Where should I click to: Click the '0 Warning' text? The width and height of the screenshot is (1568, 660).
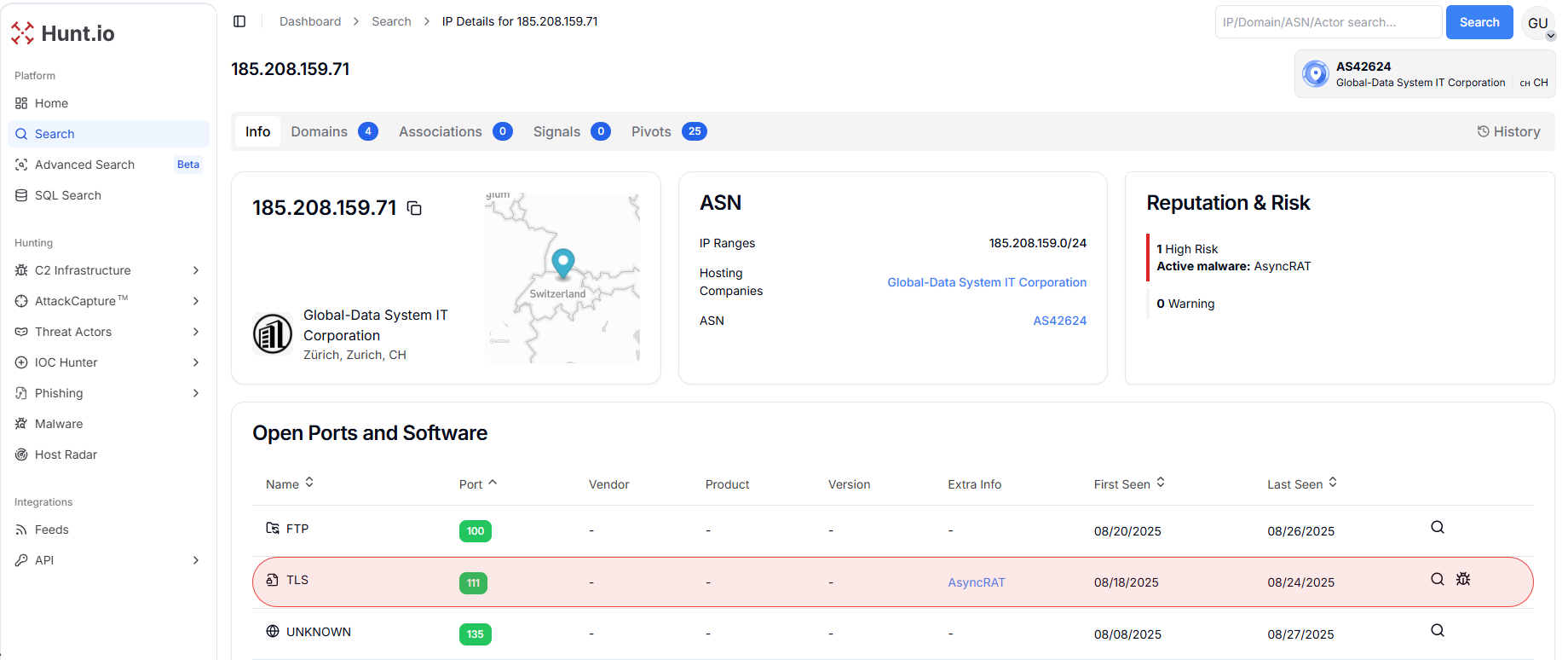tap(1185, 304)
